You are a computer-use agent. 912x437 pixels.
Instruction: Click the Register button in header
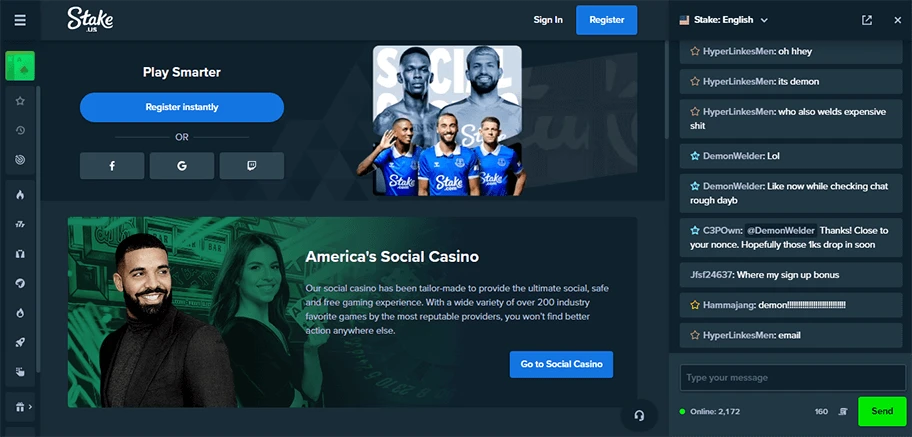[607, 20]
